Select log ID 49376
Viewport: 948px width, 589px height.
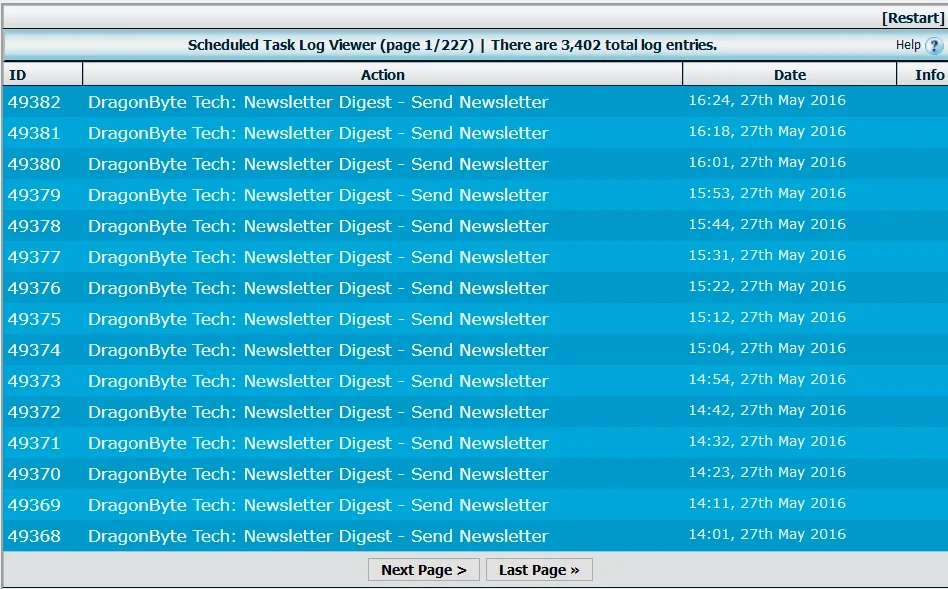tap(34, 288)
